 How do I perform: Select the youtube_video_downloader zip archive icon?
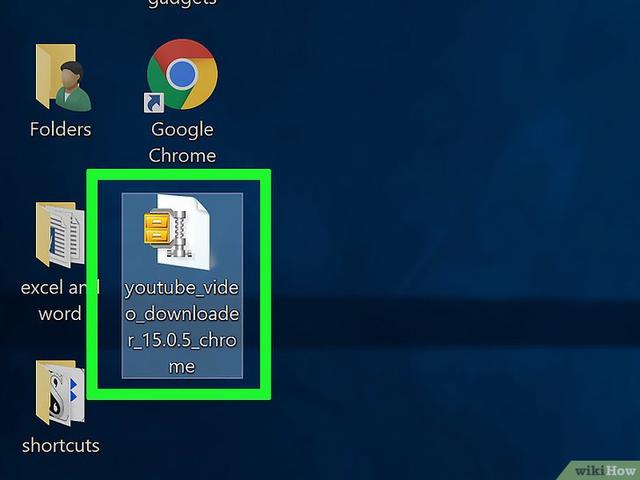click(182, 232)
